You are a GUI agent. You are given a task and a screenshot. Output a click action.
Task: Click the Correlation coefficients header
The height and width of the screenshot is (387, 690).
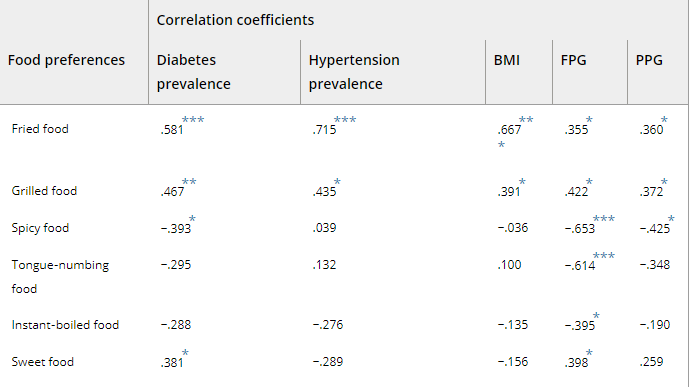point(235,20)
